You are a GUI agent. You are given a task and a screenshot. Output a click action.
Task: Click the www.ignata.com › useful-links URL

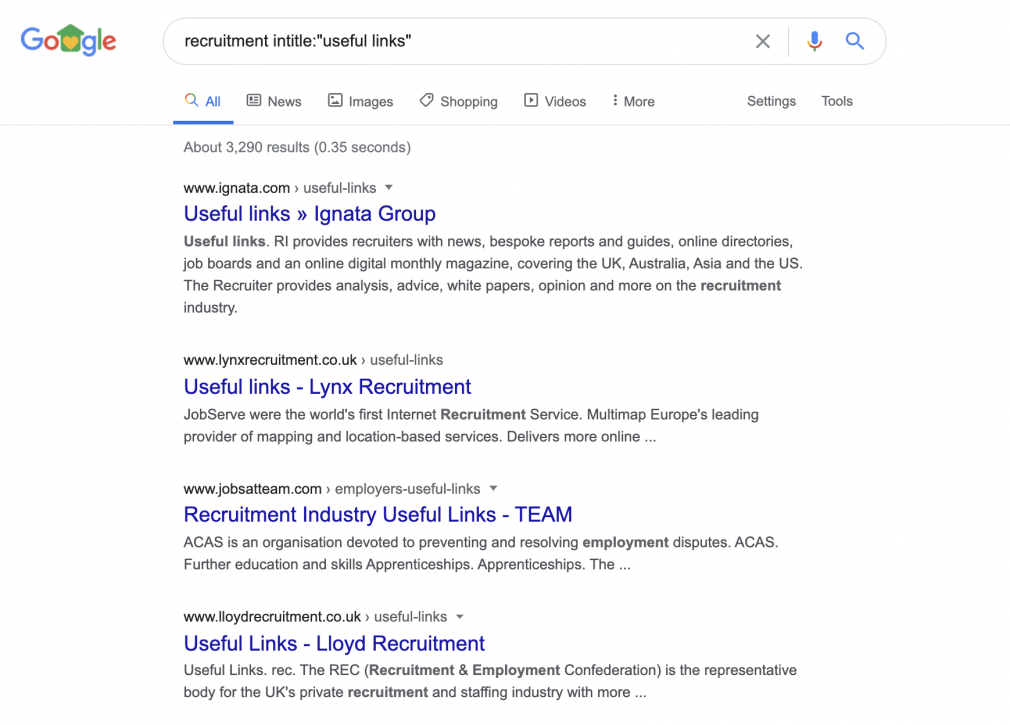point(280,188)
